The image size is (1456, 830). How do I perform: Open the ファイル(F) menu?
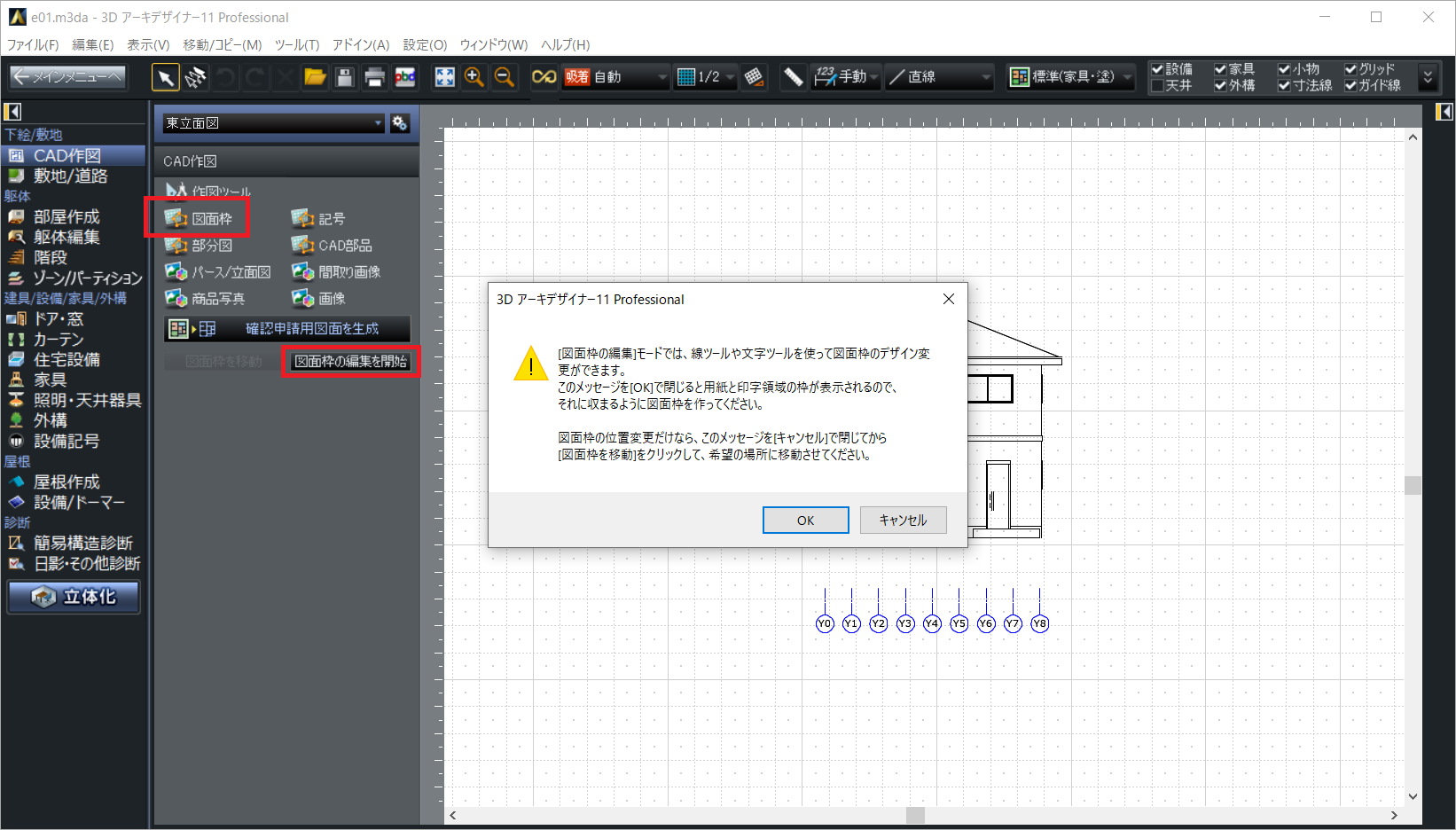point(33,44)
